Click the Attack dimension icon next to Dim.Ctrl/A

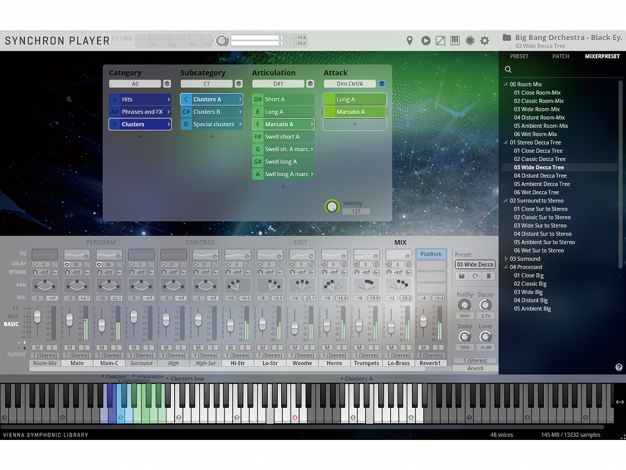(382, 84)
